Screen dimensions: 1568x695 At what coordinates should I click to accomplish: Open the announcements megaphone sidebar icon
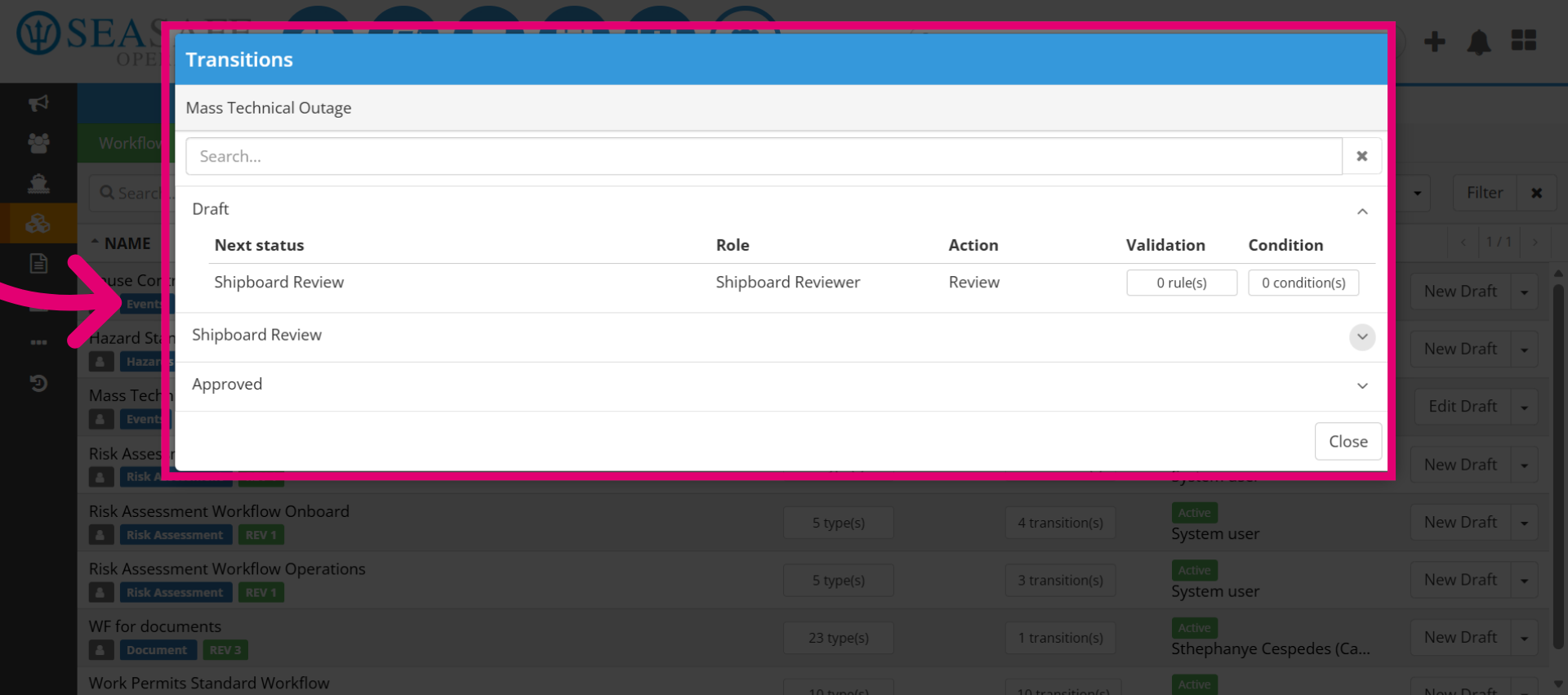(x=38, y=103)
